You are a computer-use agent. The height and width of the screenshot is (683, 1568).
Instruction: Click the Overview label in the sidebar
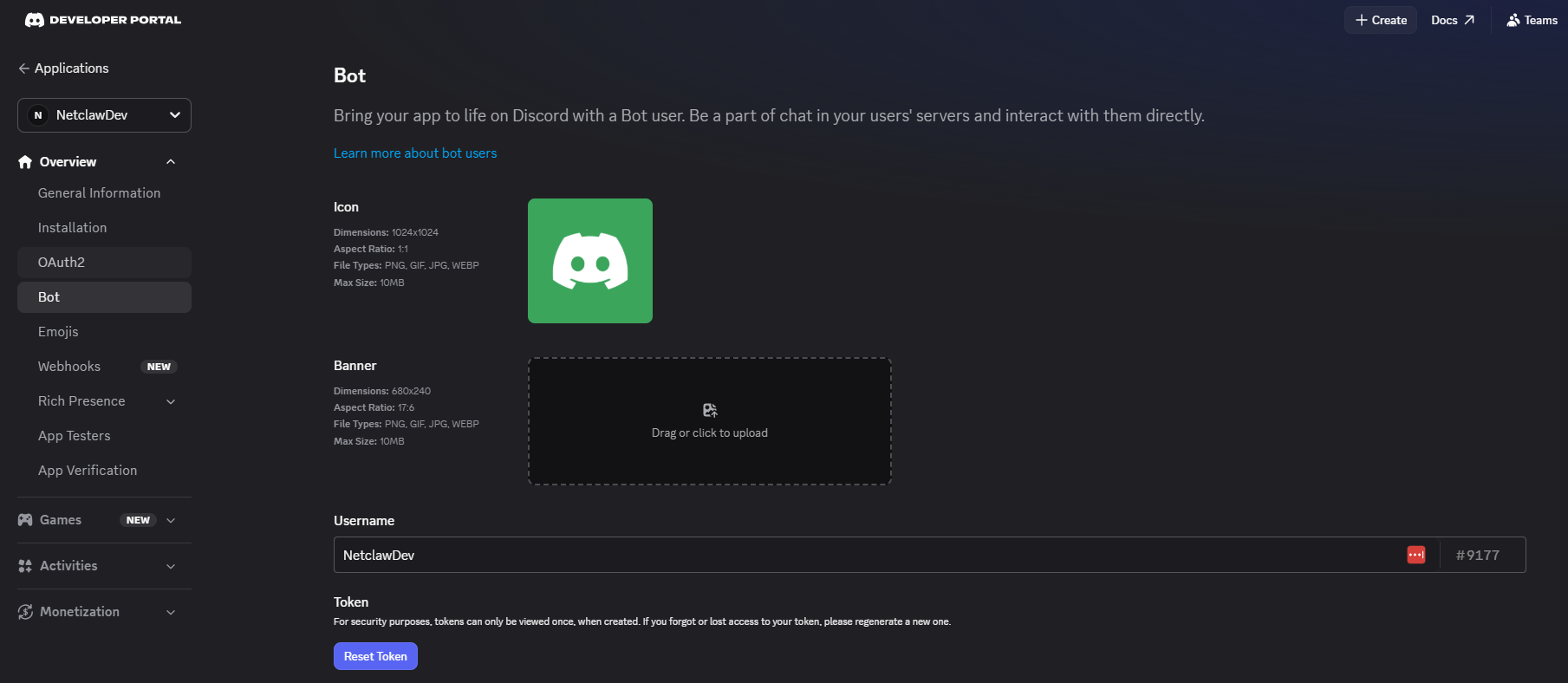pos(68,162)
